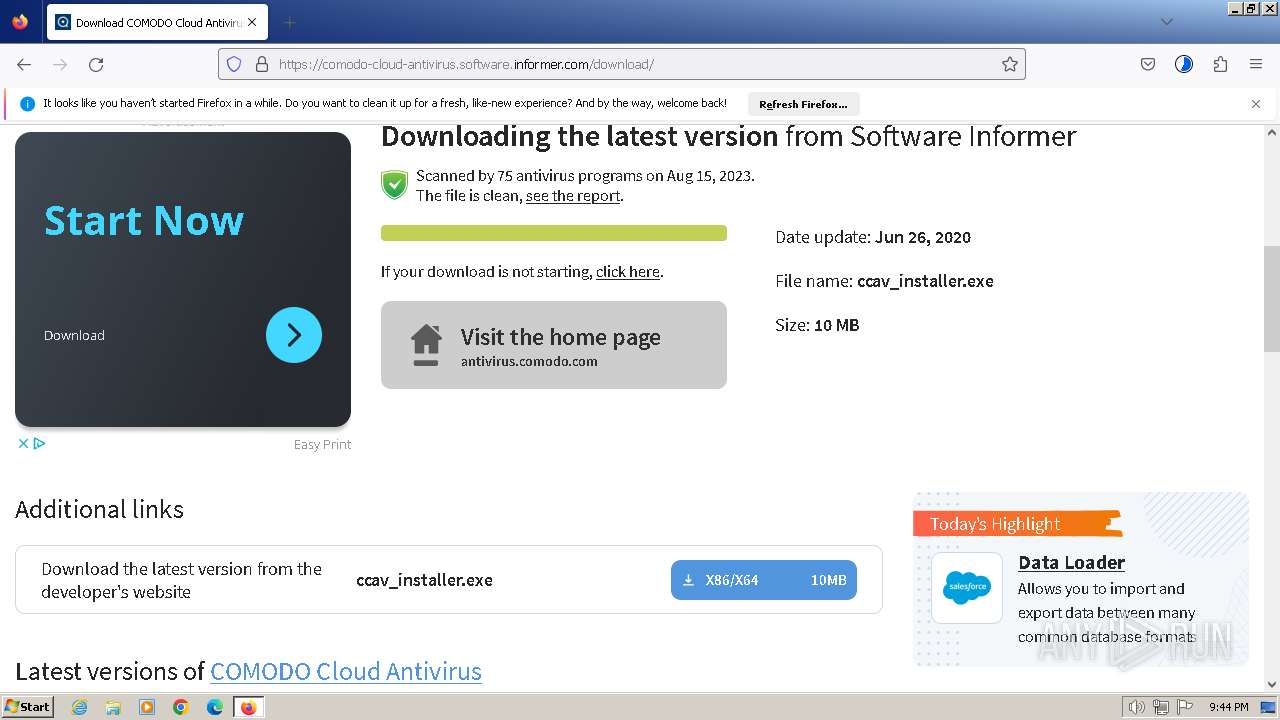Click the Action Center flag tray icon
This screenshot has width=1280, height=720.
1185,707
